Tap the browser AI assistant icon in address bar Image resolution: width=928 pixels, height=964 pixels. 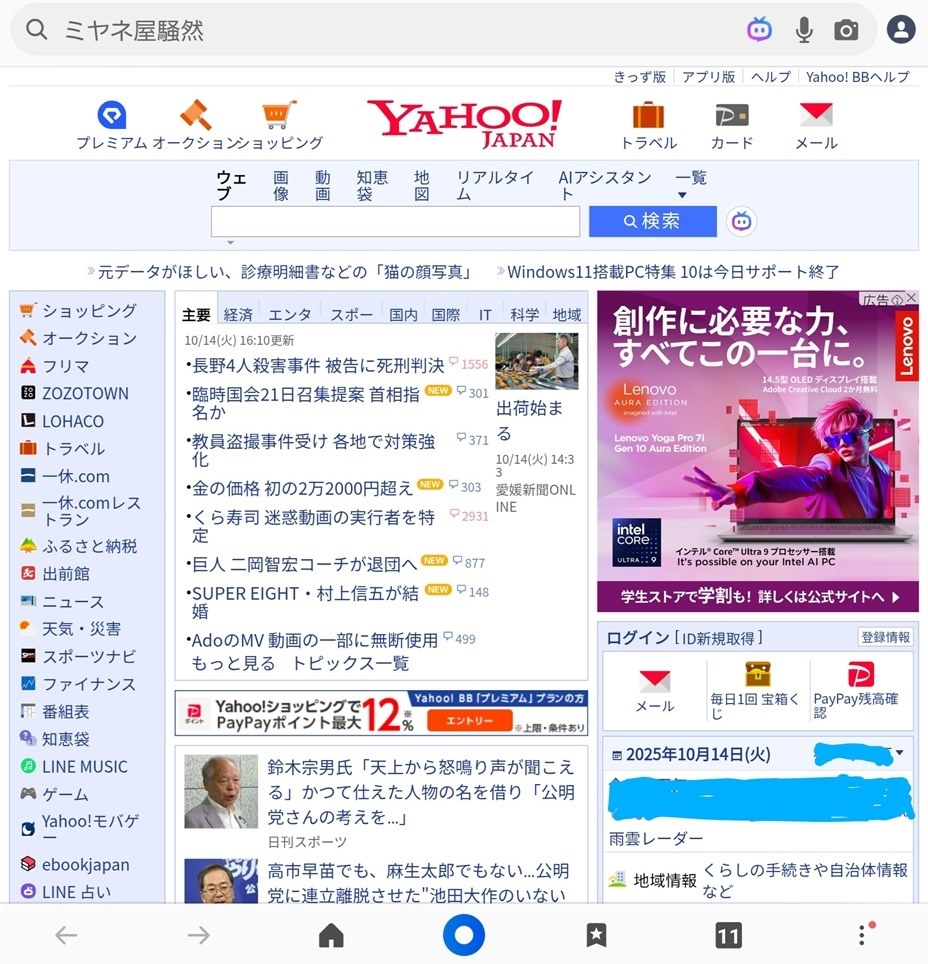[x=759, y=30]
